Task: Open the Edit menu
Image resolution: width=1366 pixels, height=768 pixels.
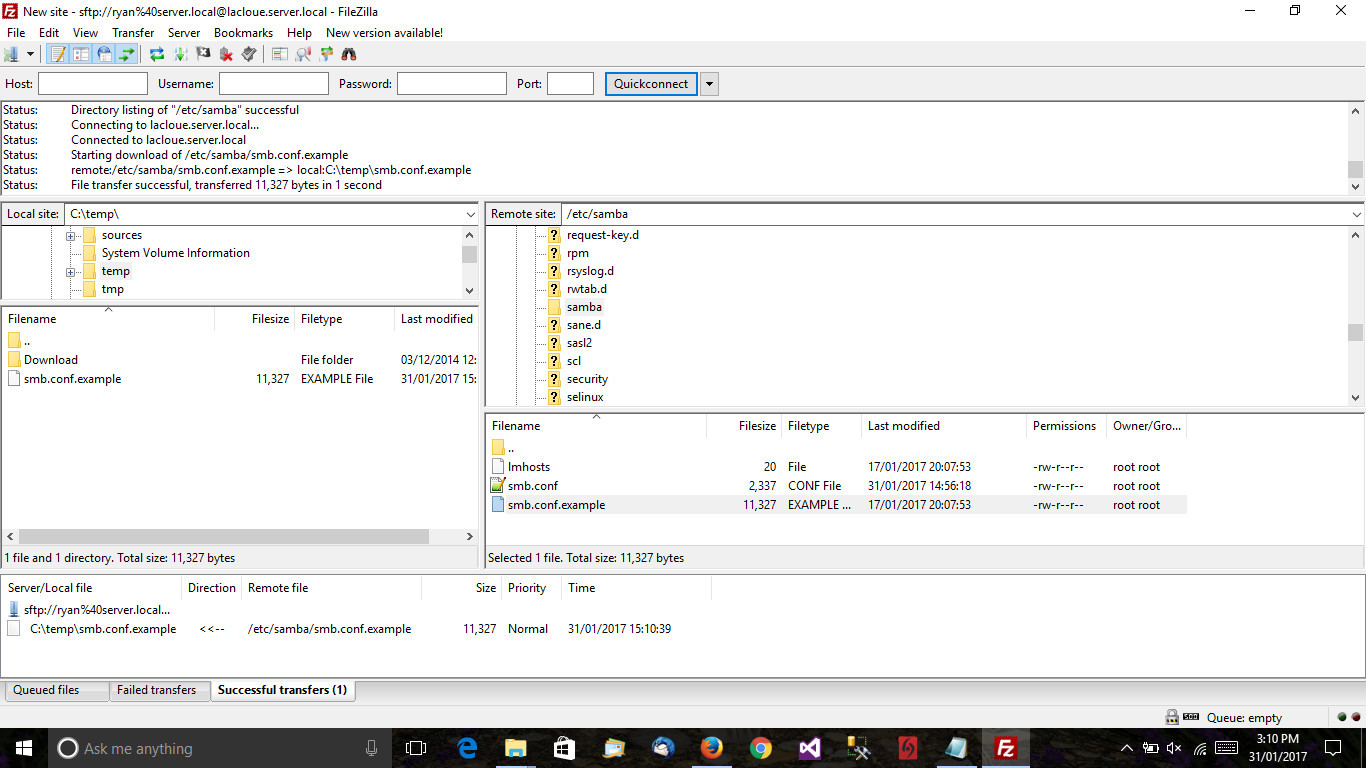Action: point(49,33)
